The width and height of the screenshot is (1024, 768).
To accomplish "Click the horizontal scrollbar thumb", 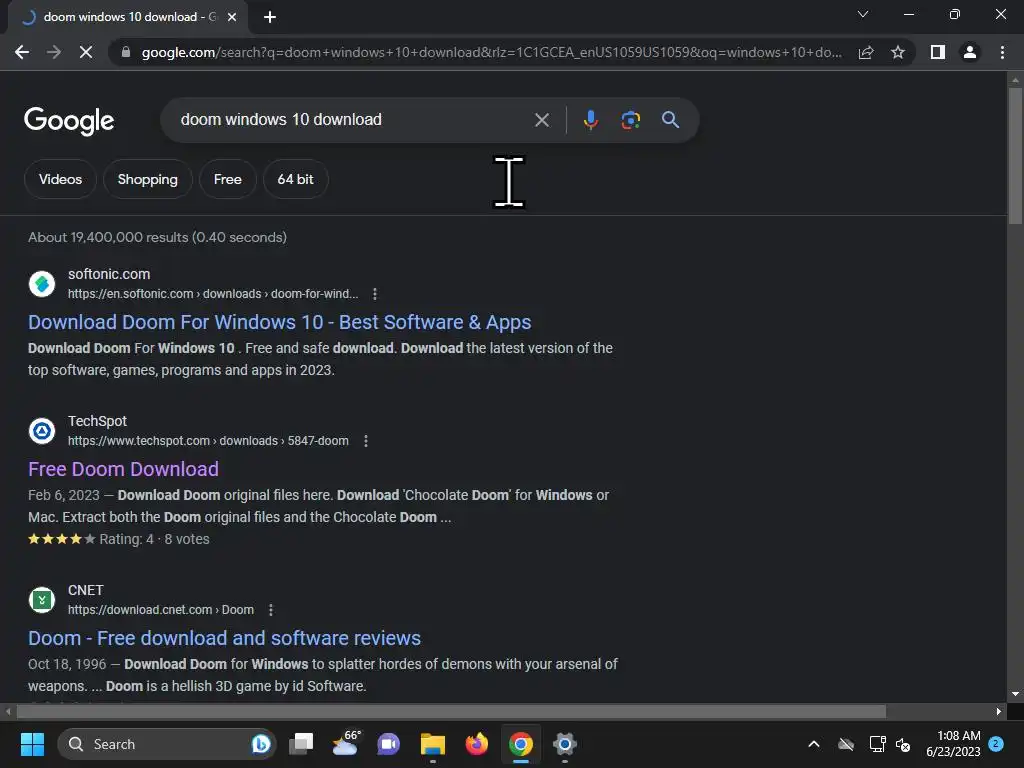I will point(451,711).
